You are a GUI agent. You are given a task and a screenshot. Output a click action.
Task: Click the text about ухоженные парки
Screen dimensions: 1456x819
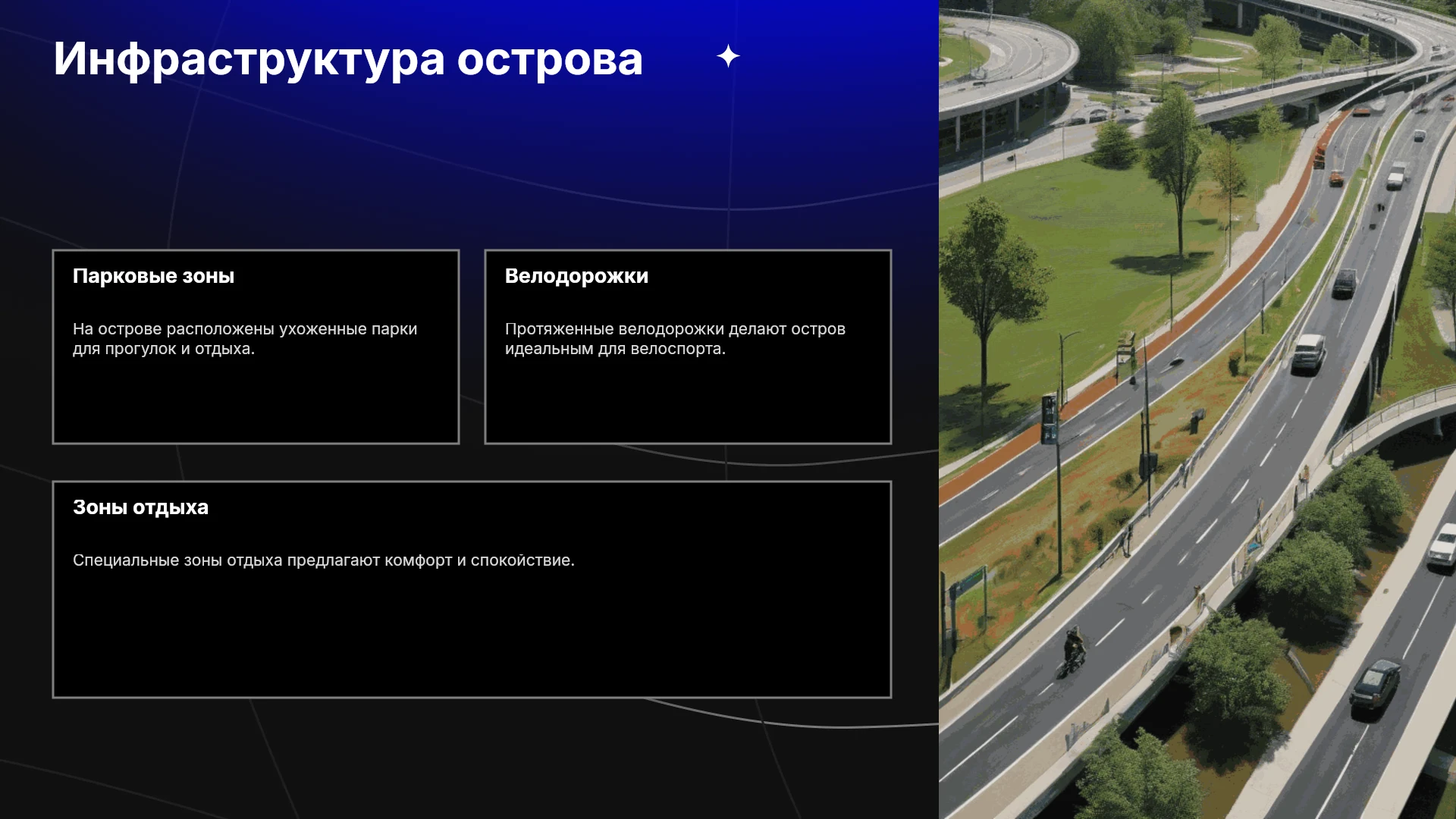click(245, 339)
